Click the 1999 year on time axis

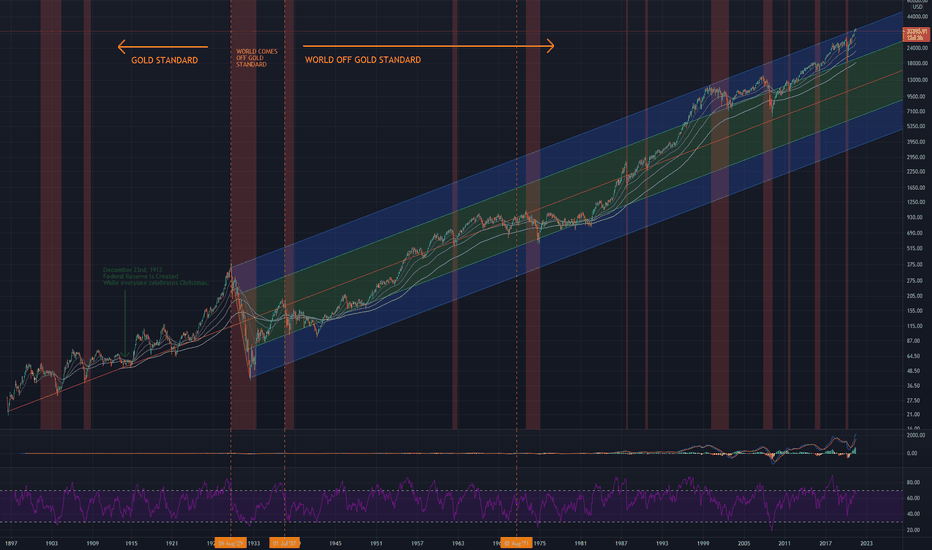click(x=703, y=543)
